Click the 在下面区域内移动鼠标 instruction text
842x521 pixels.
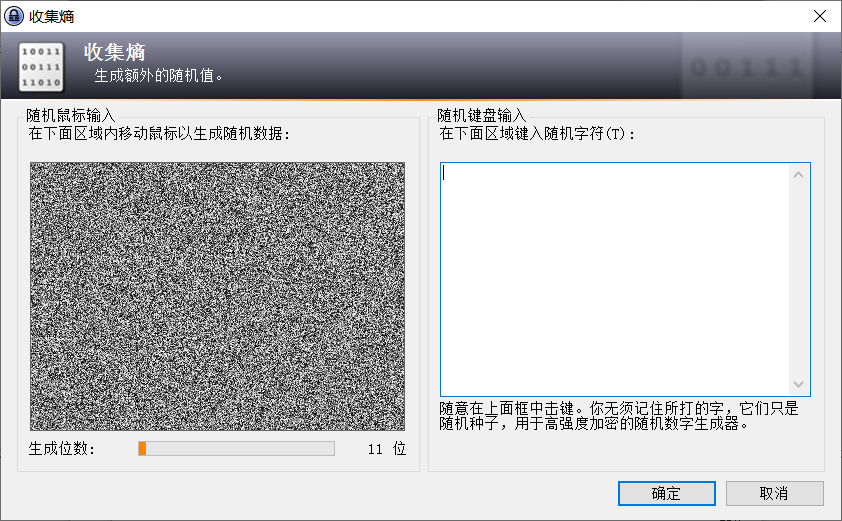tap(158, 133)
